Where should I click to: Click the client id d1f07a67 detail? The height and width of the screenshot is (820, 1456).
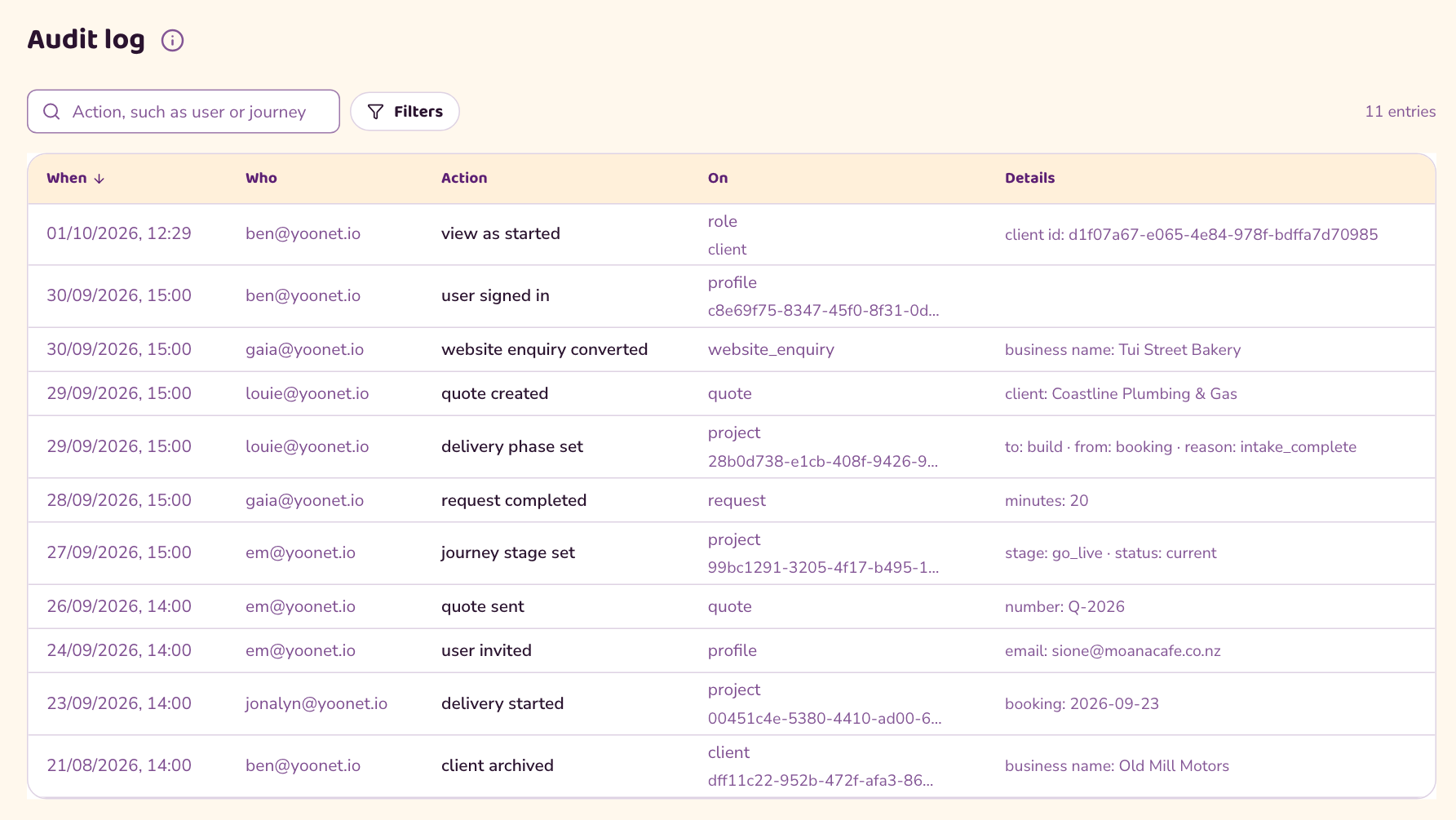[x=1191, y=235]
